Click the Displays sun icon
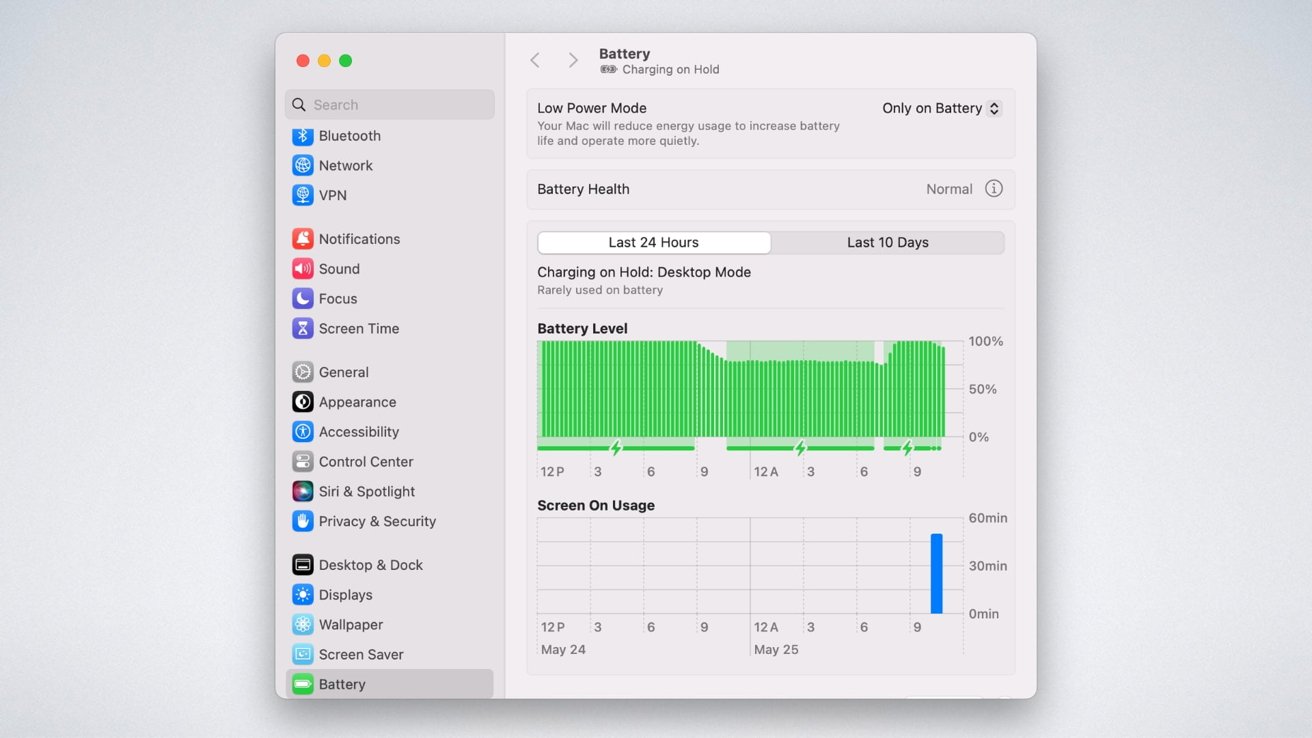The width and height of the screenshot is (1312, 738). (x=303, y=595)
